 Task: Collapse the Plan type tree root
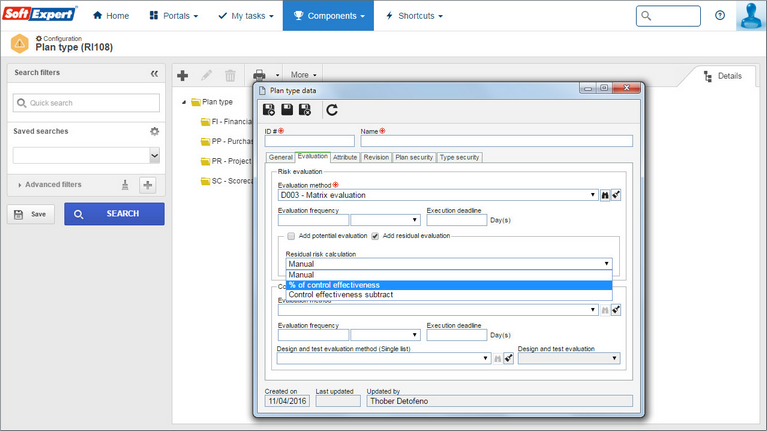184,102
